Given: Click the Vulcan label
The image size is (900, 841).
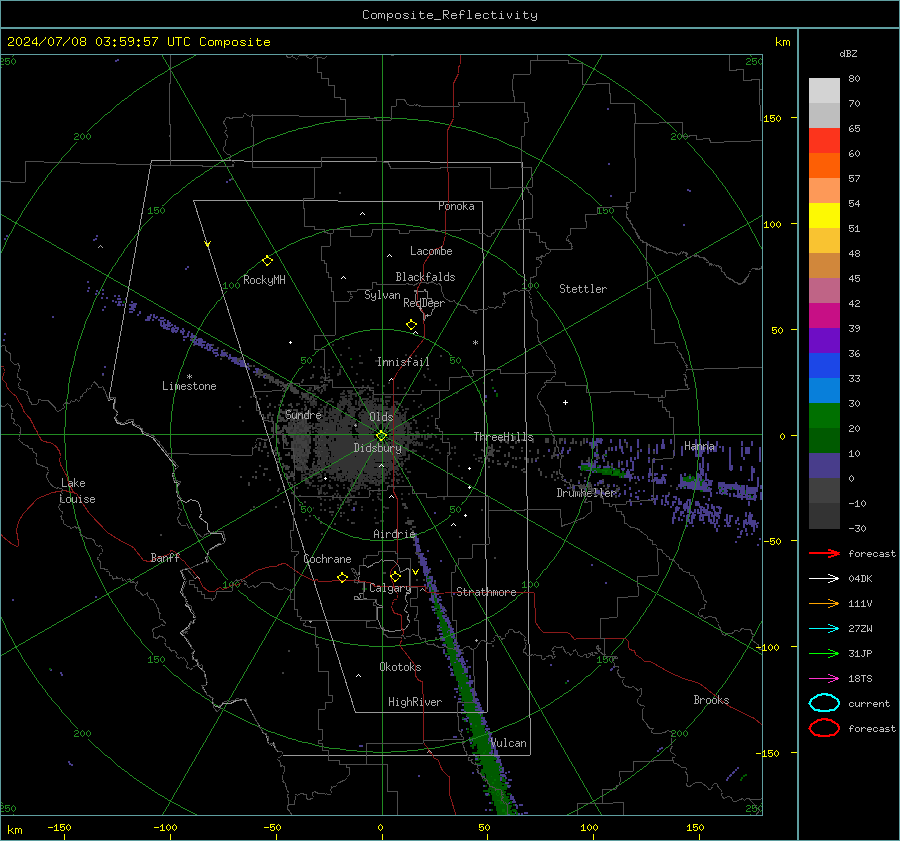Looking at the screenshot, I should point(509,743).
